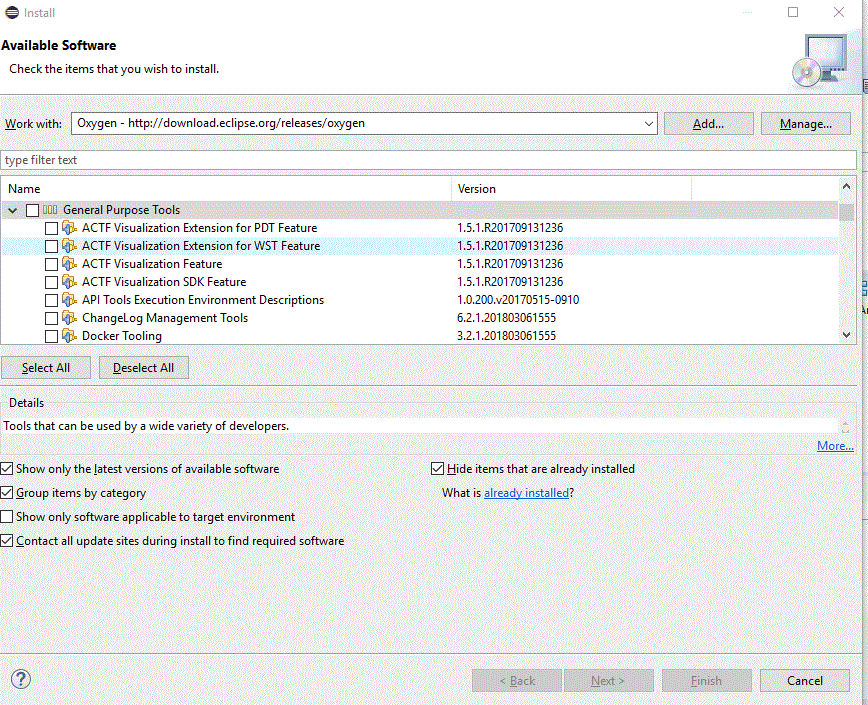
Task: Click the help question mark icon
Action: tap(21, 680)
